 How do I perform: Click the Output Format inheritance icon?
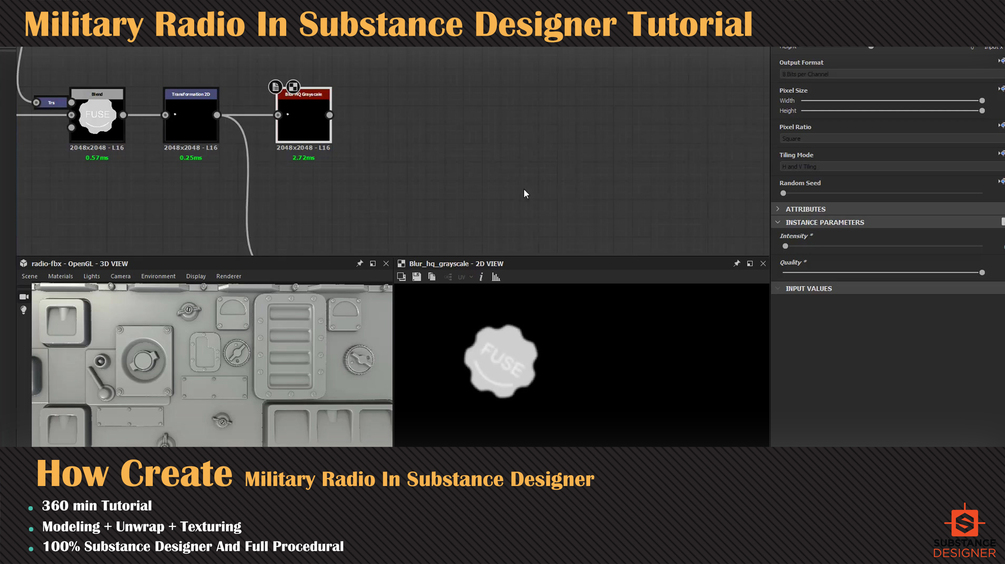pyautogui.click(x=1001, y=62)
